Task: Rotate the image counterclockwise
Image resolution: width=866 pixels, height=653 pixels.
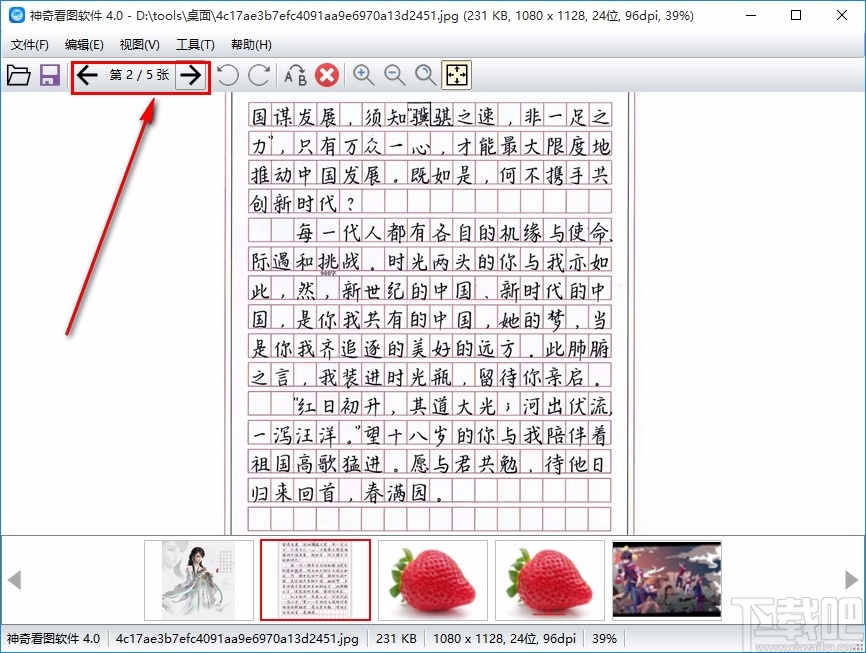Action: click(x=227, y=75)
